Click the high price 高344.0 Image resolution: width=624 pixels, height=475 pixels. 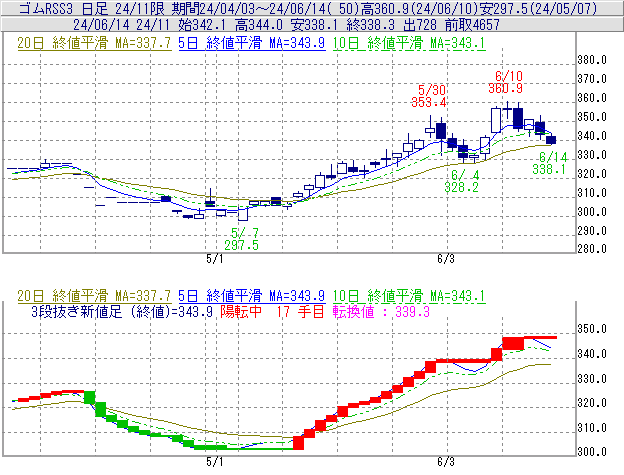[x=259, y=25]
